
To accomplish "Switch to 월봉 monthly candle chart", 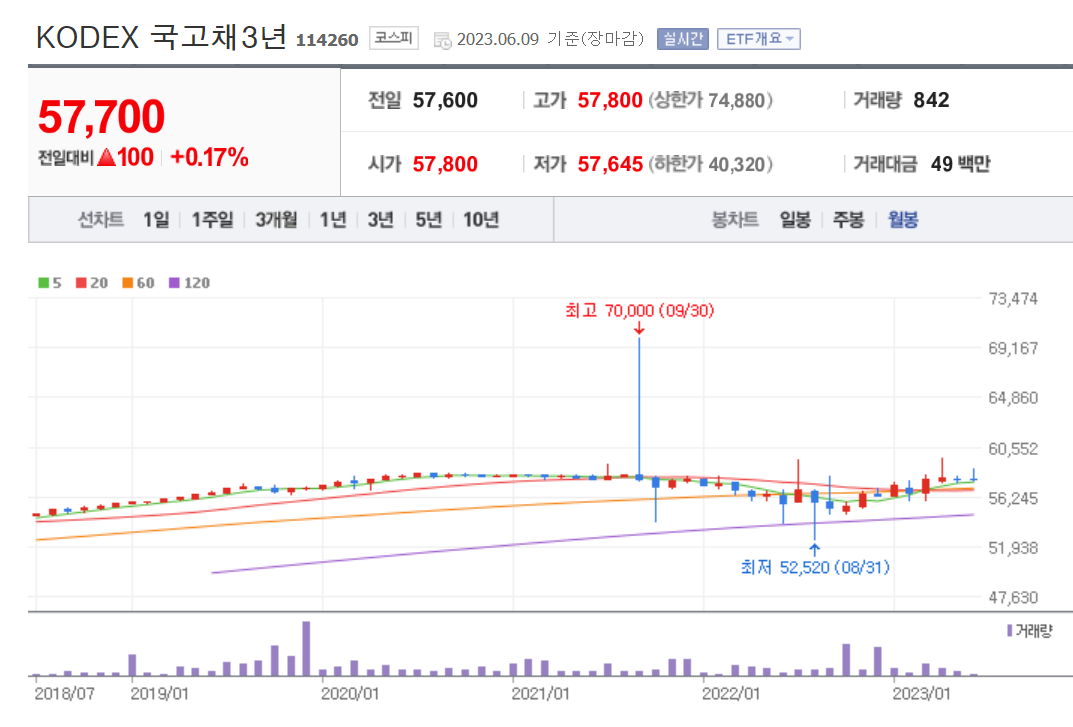I will coord(903,220).
